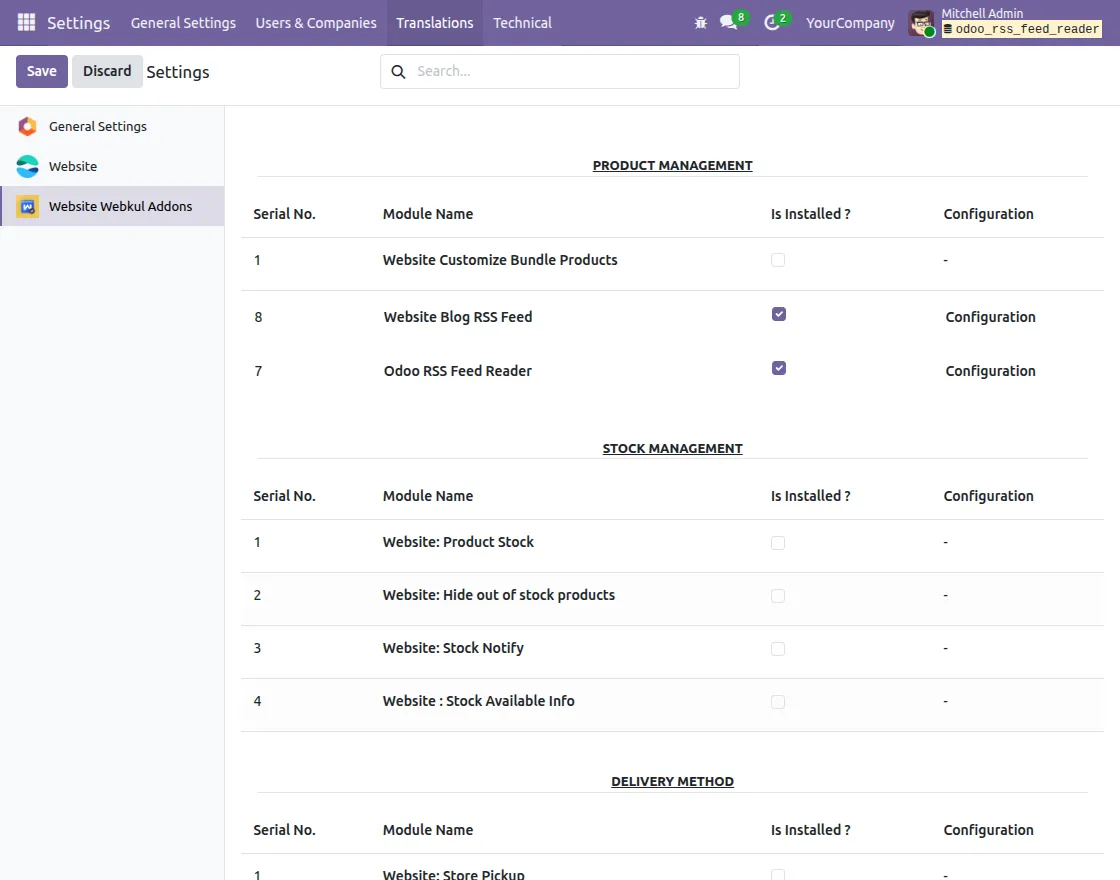
Task: Uncheck Odoo RSS Feed Reader installed checkbox
Action: pyautogui.click(x=779, y=368)
